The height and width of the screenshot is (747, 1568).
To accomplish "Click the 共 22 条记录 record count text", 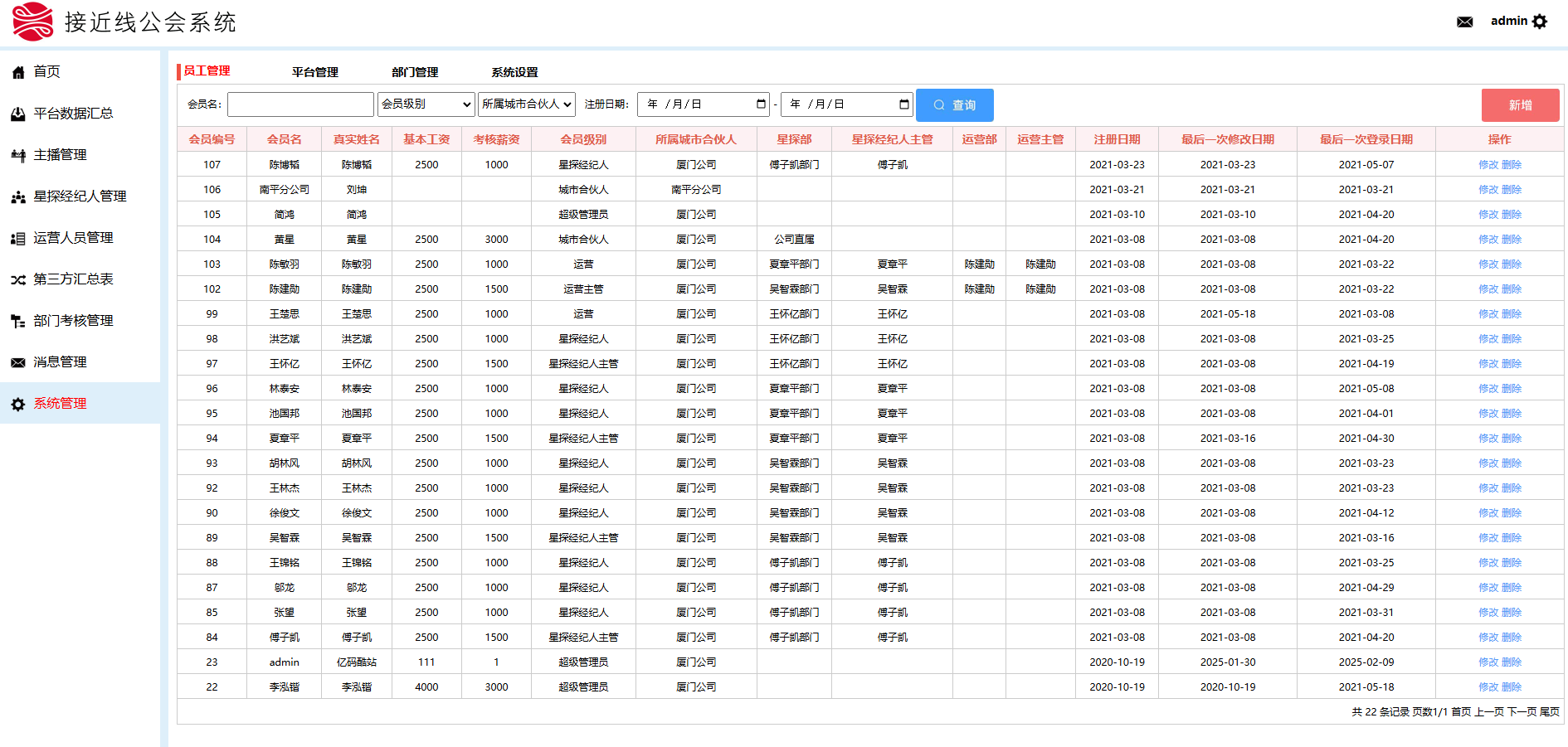I will pyautogui.click(x=1381, y=712).
